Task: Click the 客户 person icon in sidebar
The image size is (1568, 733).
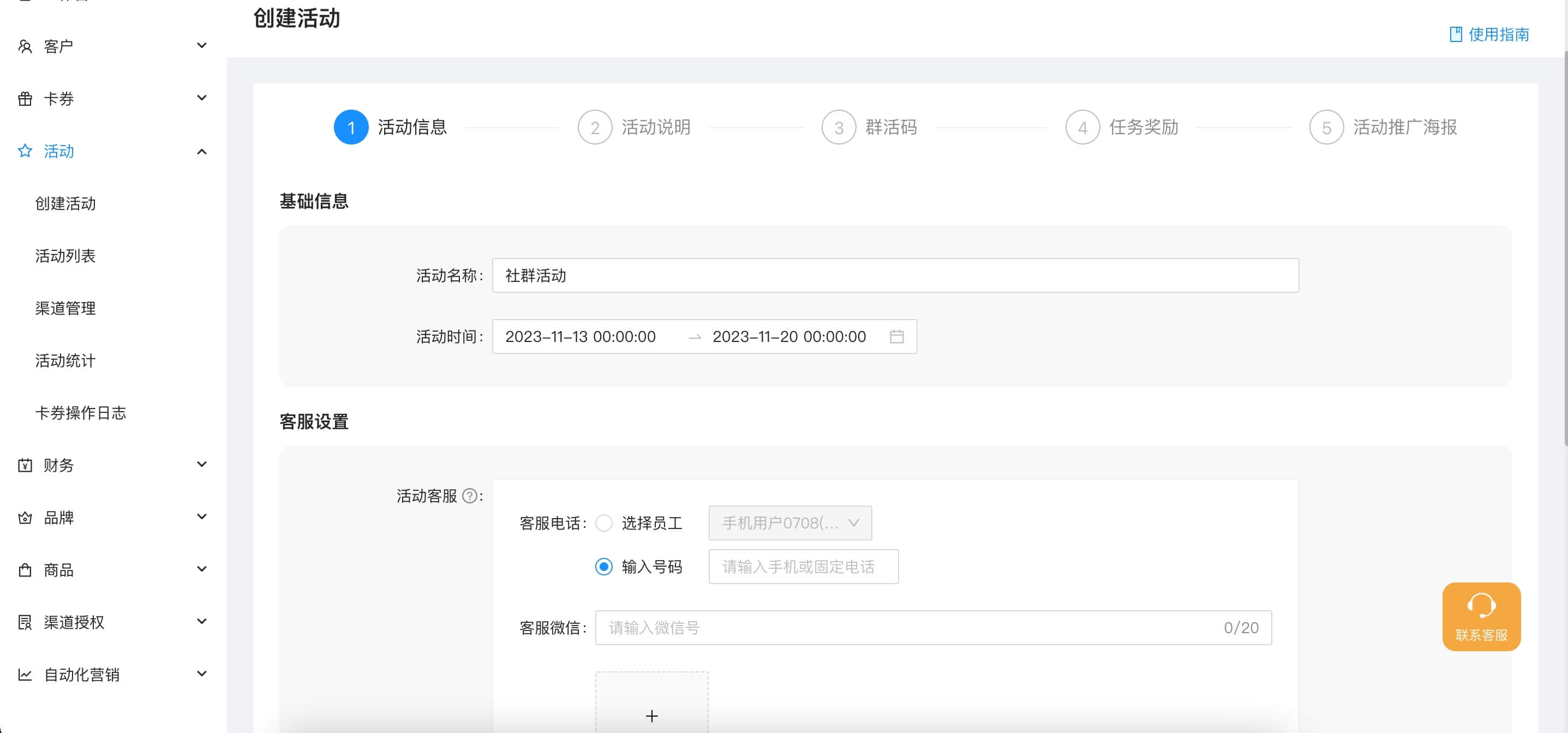Action: 25,46
